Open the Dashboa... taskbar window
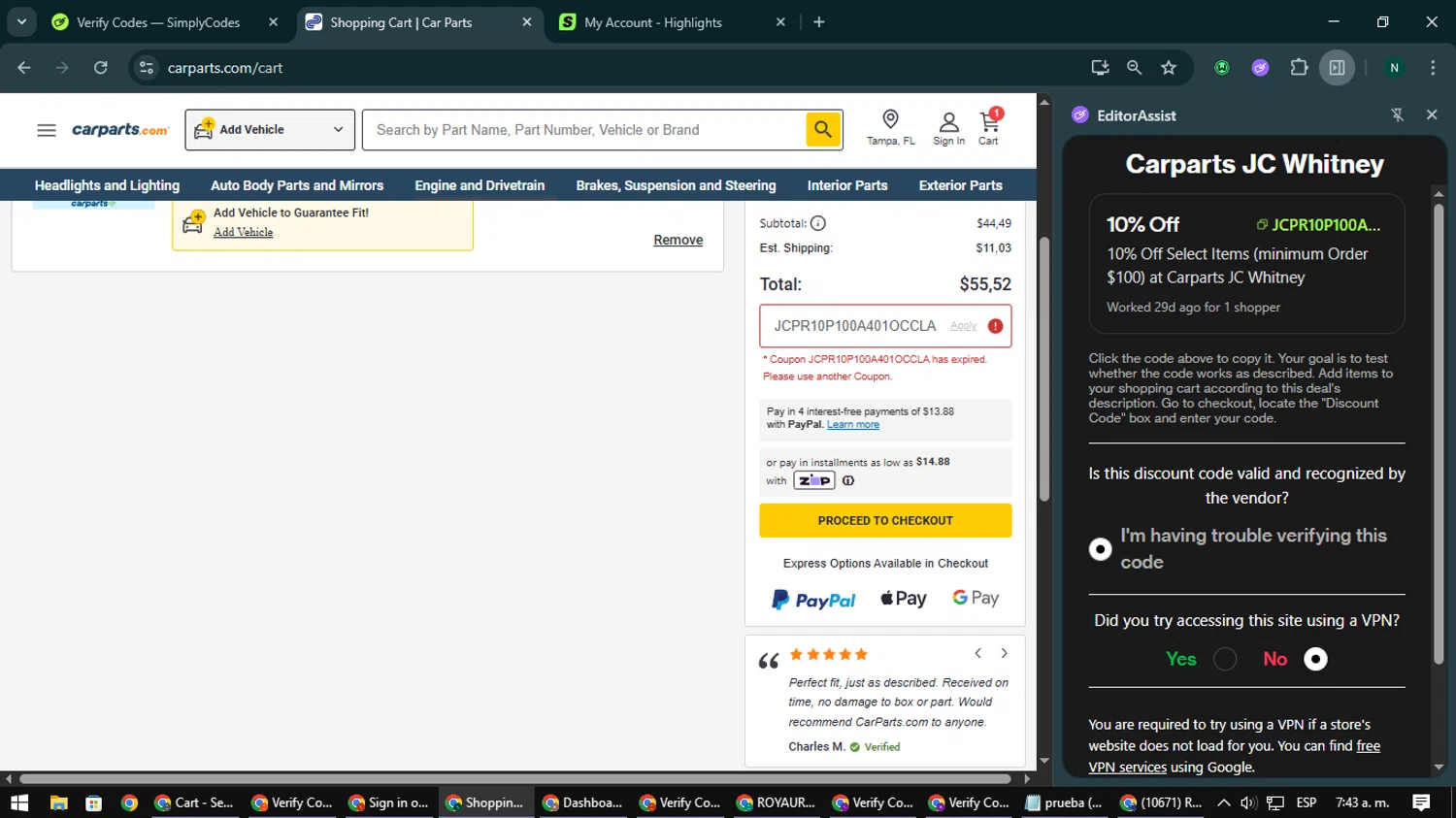The height and width of the screenshot is (818, 1456). 582,802
